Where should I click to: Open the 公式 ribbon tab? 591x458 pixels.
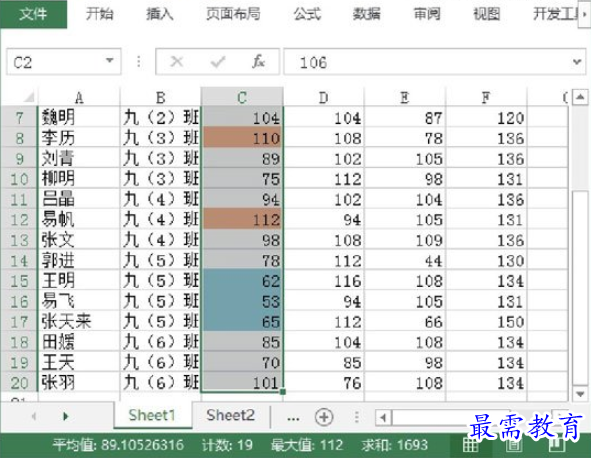click(x=307, y=14)
